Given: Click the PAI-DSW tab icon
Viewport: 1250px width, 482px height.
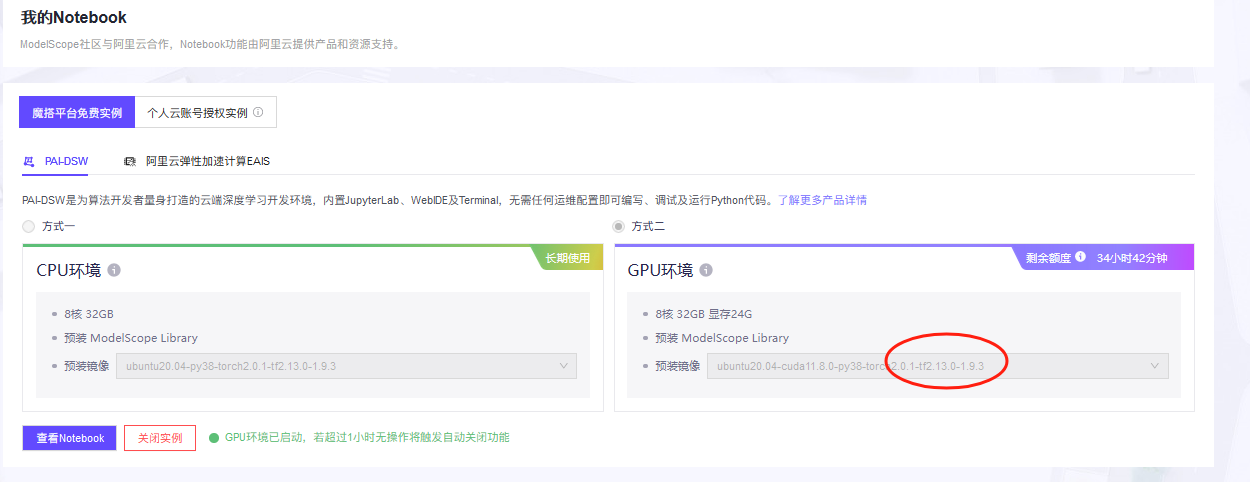Looking at the screenshot, I should 28,161.
